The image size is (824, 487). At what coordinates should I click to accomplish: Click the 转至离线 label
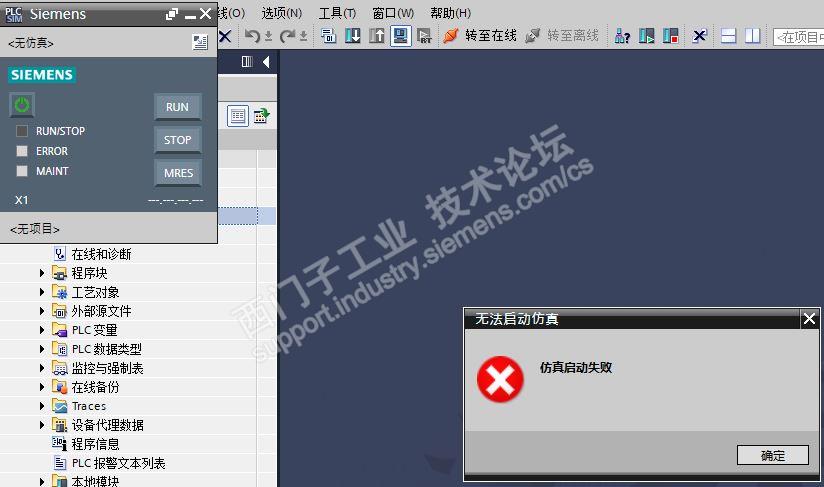[x=573, y=36]
